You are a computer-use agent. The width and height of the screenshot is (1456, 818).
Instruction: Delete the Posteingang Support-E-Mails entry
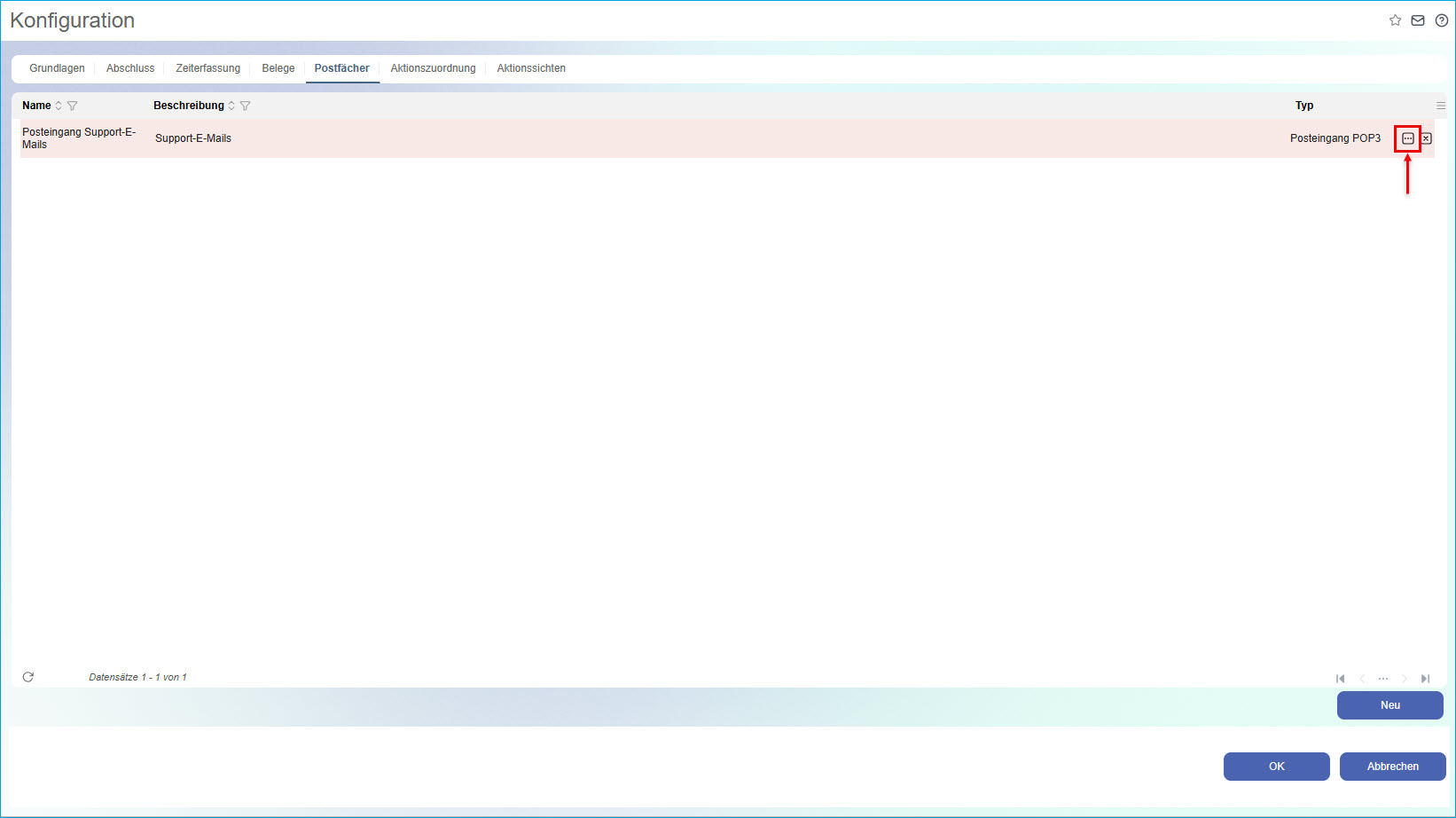(1426, 138)
